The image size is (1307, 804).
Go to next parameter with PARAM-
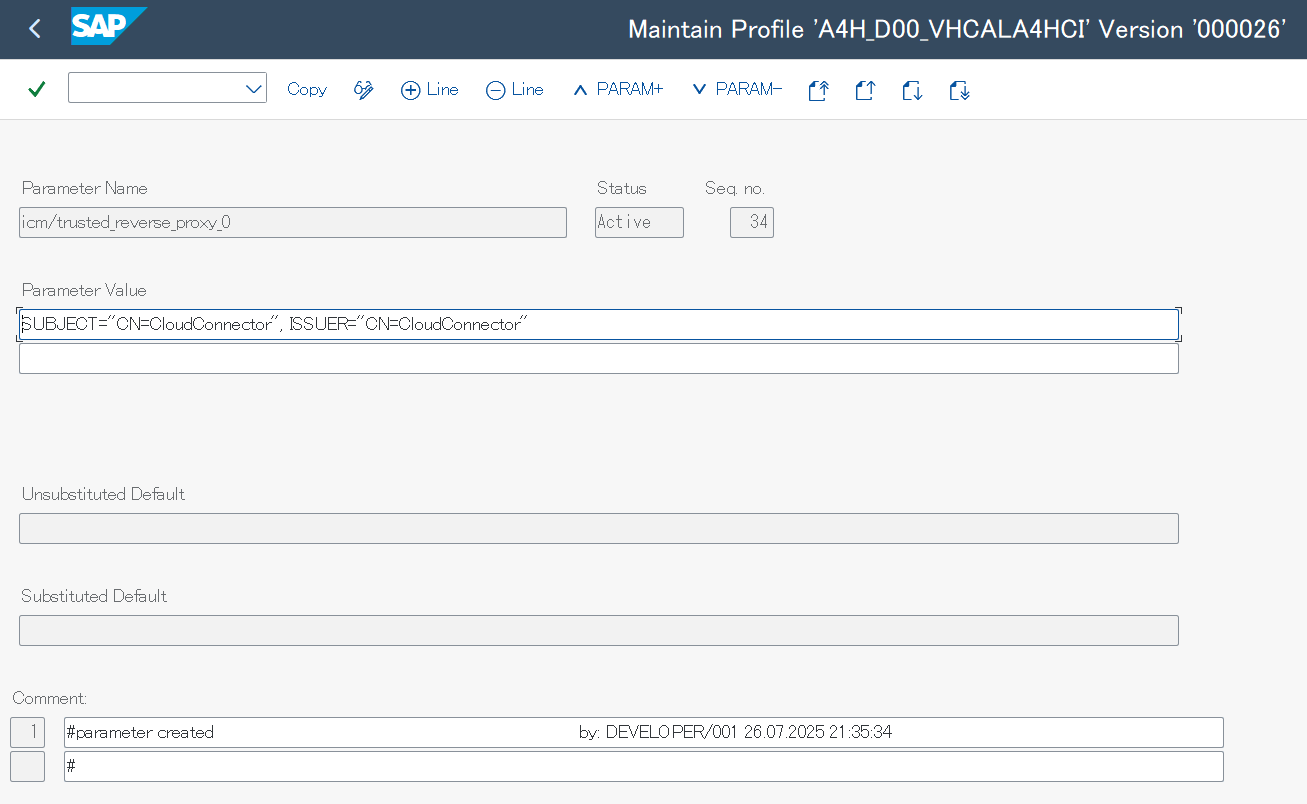[x=736, y=89]
